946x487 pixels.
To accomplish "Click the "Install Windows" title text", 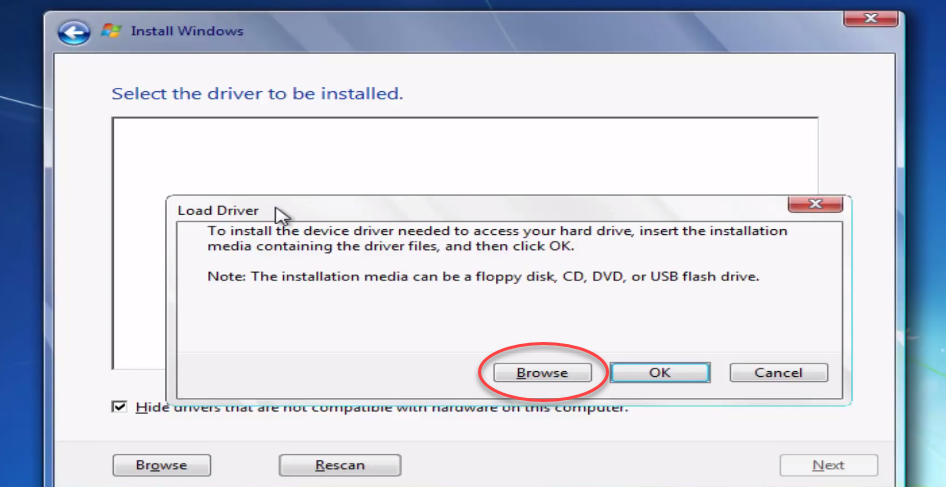I will [187, 31].
